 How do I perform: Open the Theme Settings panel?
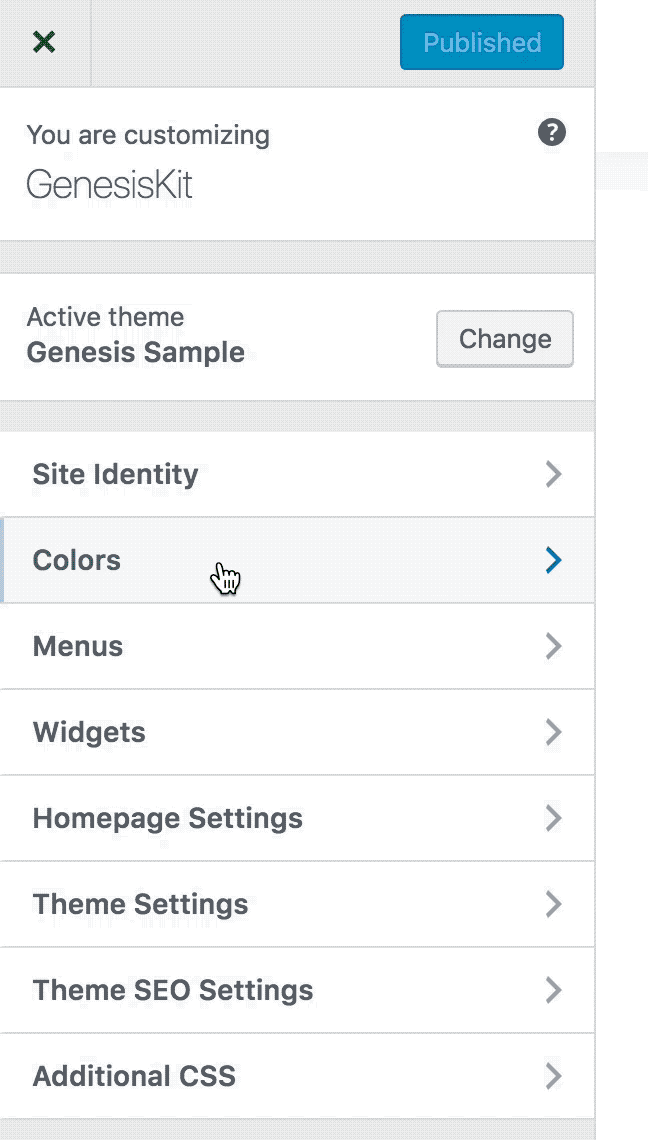[x=141, y=904]
